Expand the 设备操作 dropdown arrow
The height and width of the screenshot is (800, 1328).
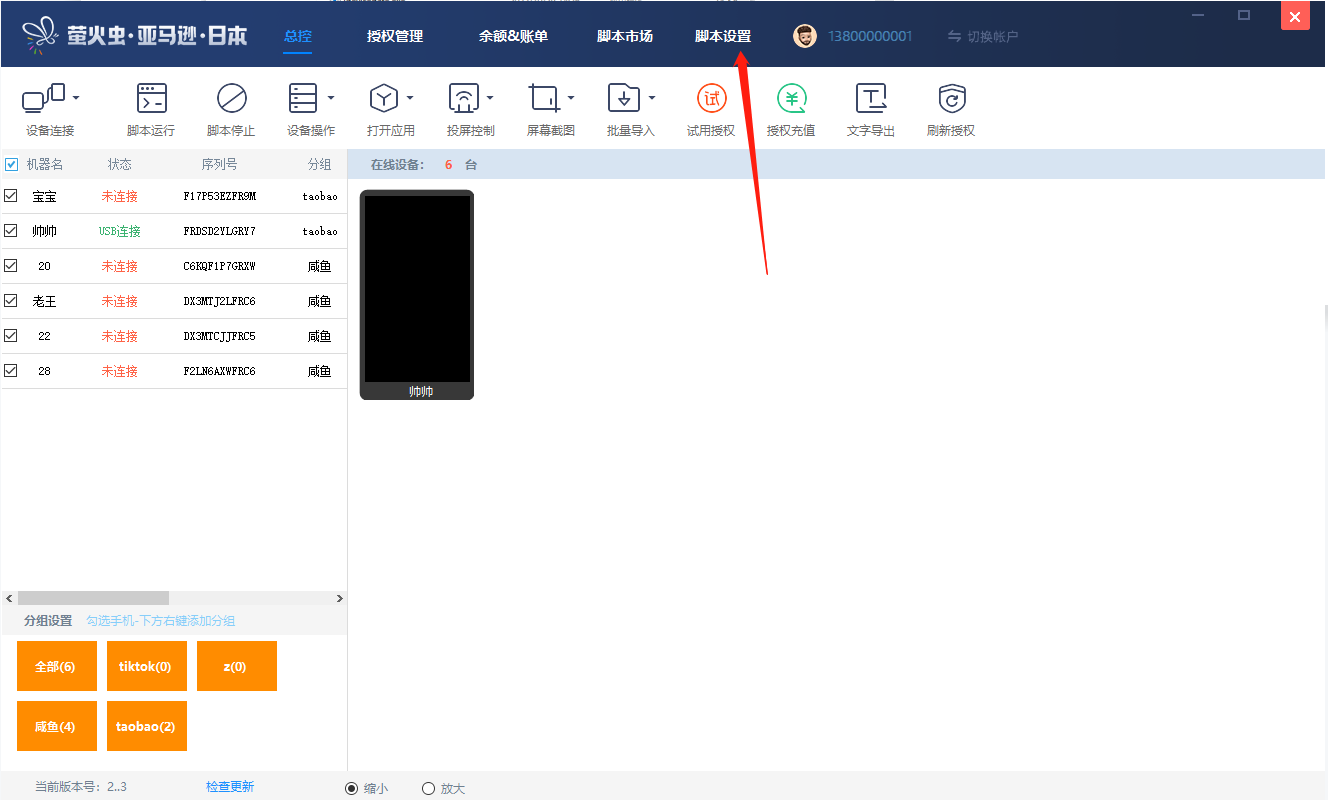tap(330, 98)
